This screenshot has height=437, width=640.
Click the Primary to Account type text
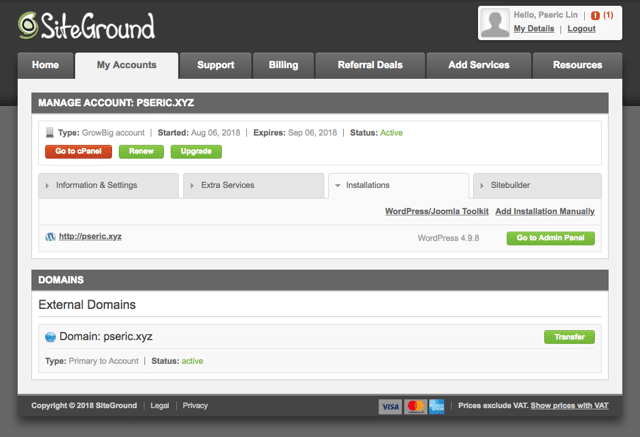tap(104, 361)
